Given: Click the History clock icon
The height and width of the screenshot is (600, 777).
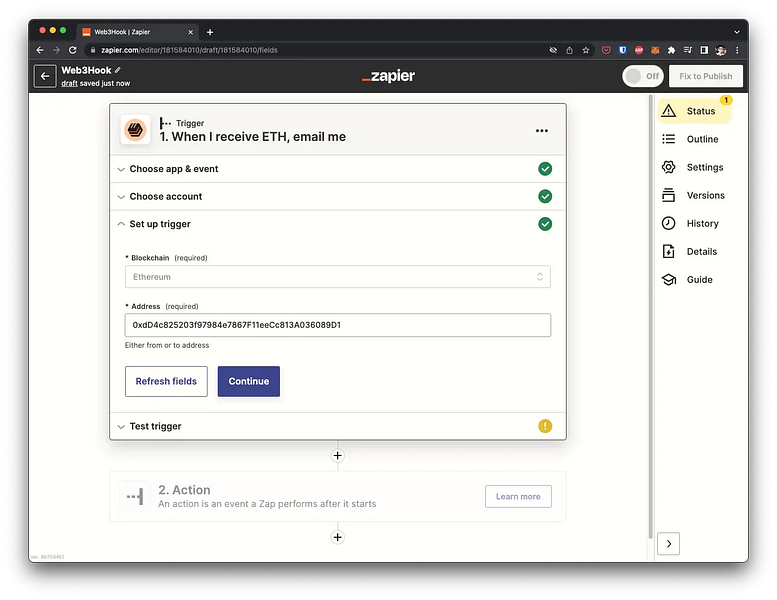Looking at the screenshot, I should [668, 223].
